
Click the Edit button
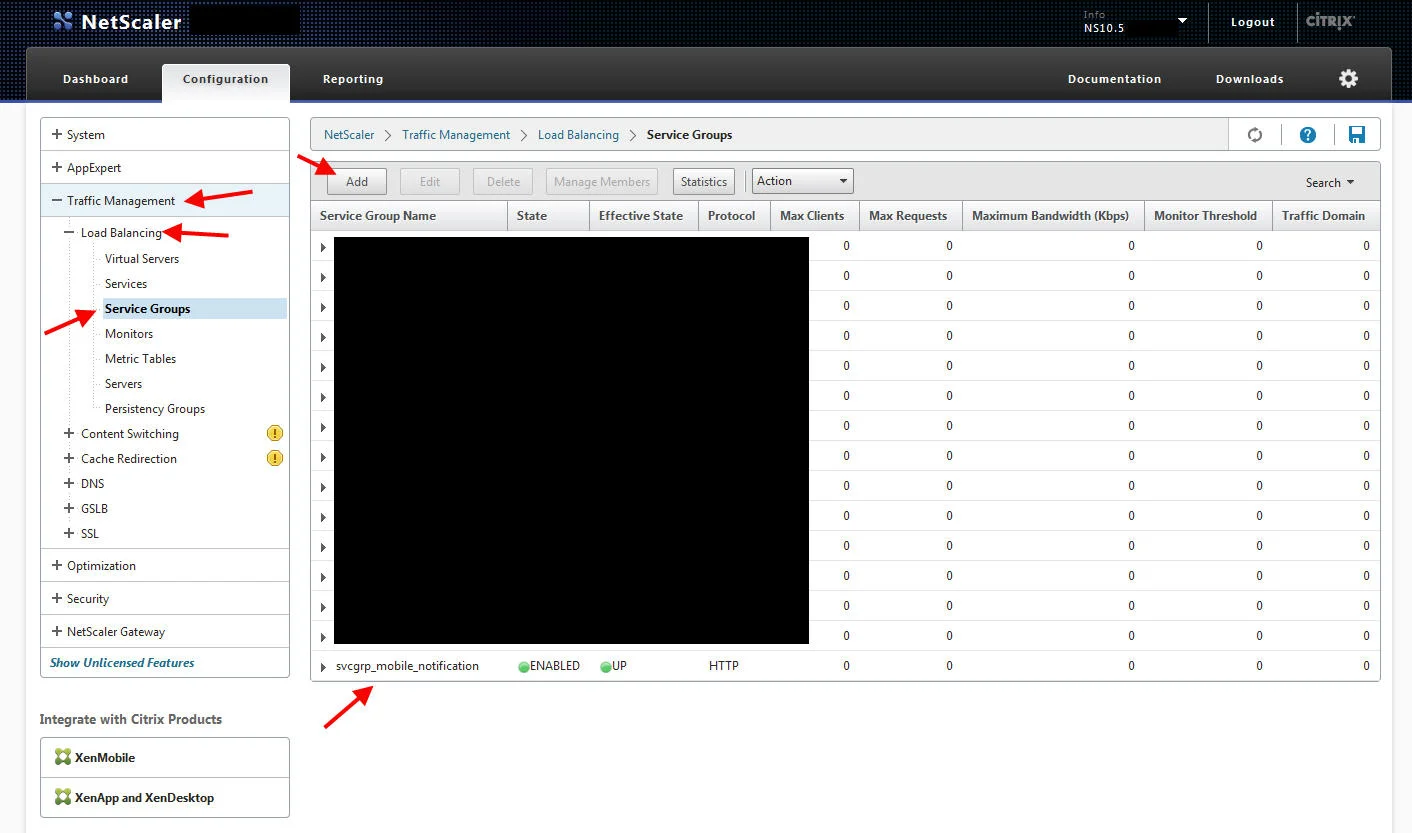tap(430, 181)
